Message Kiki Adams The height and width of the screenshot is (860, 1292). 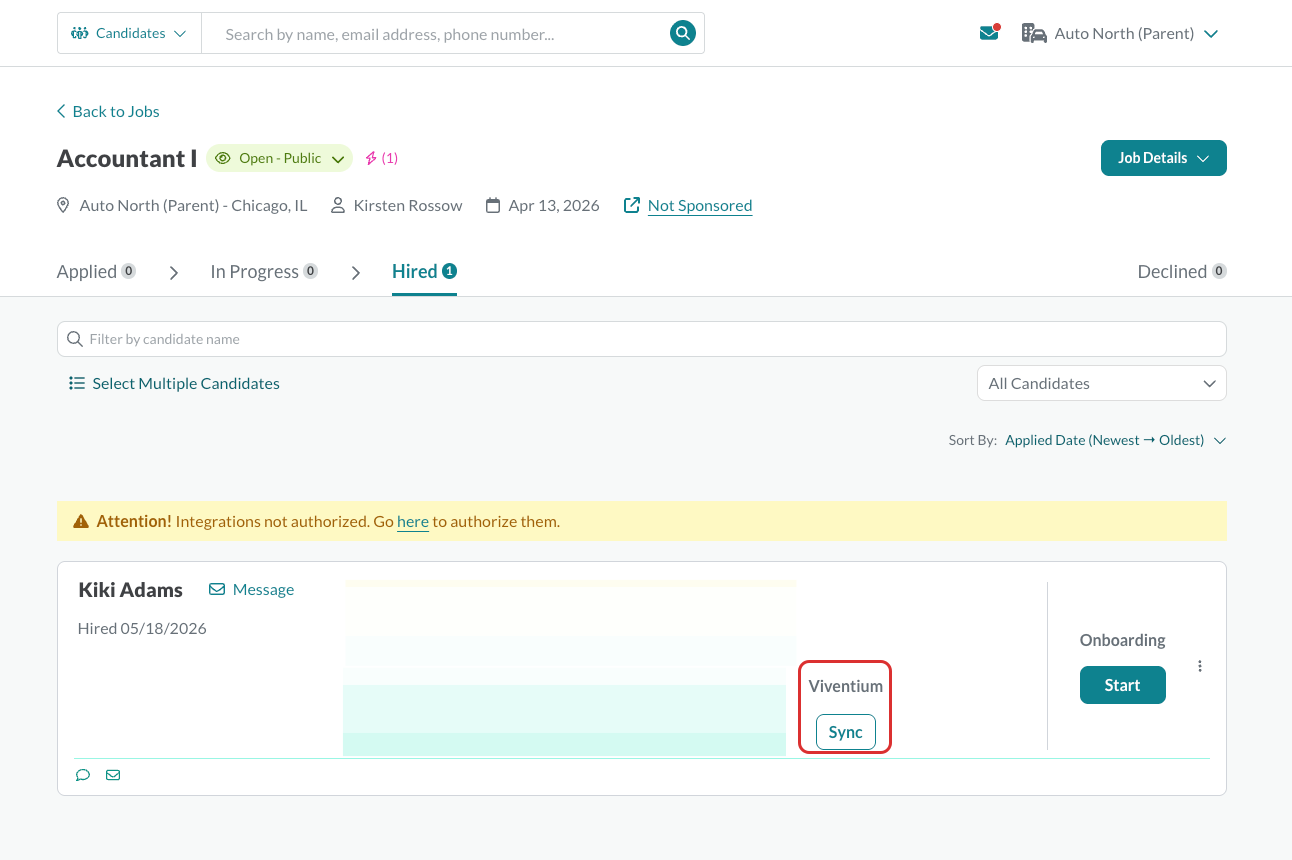pyautogui.click(x=252, y=589)
